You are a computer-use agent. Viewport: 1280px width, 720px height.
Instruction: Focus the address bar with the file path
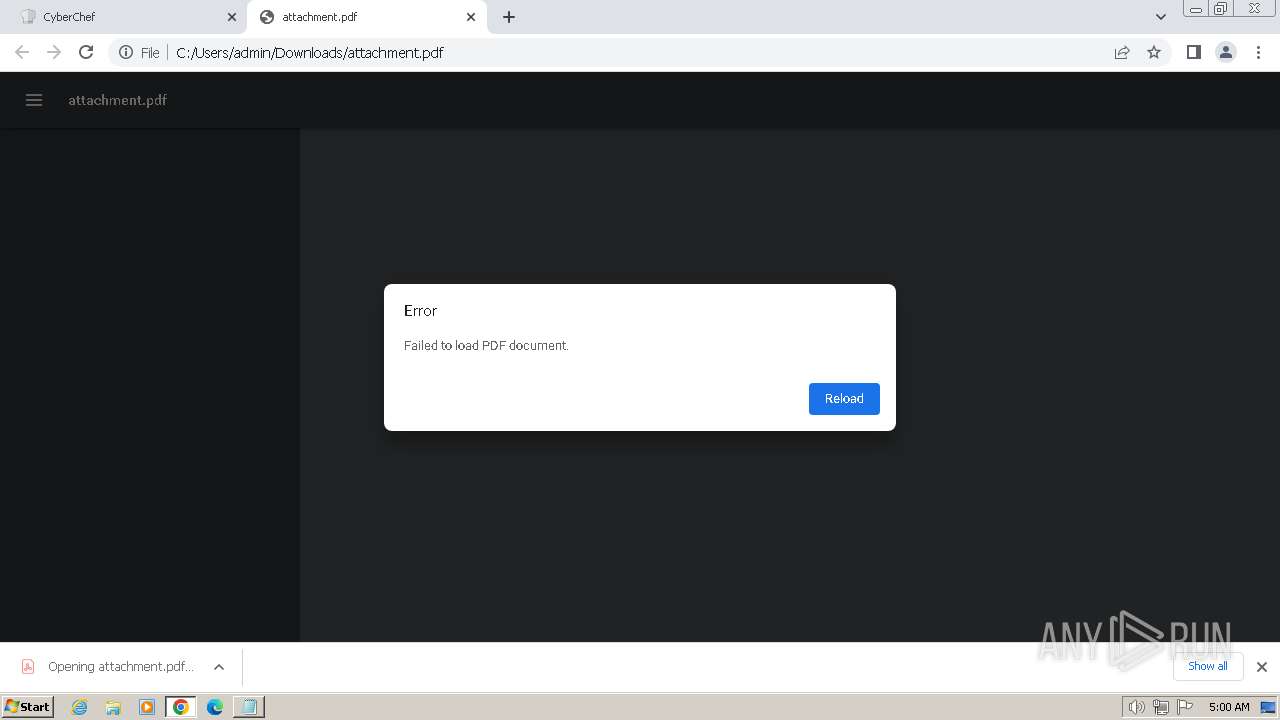638,52
